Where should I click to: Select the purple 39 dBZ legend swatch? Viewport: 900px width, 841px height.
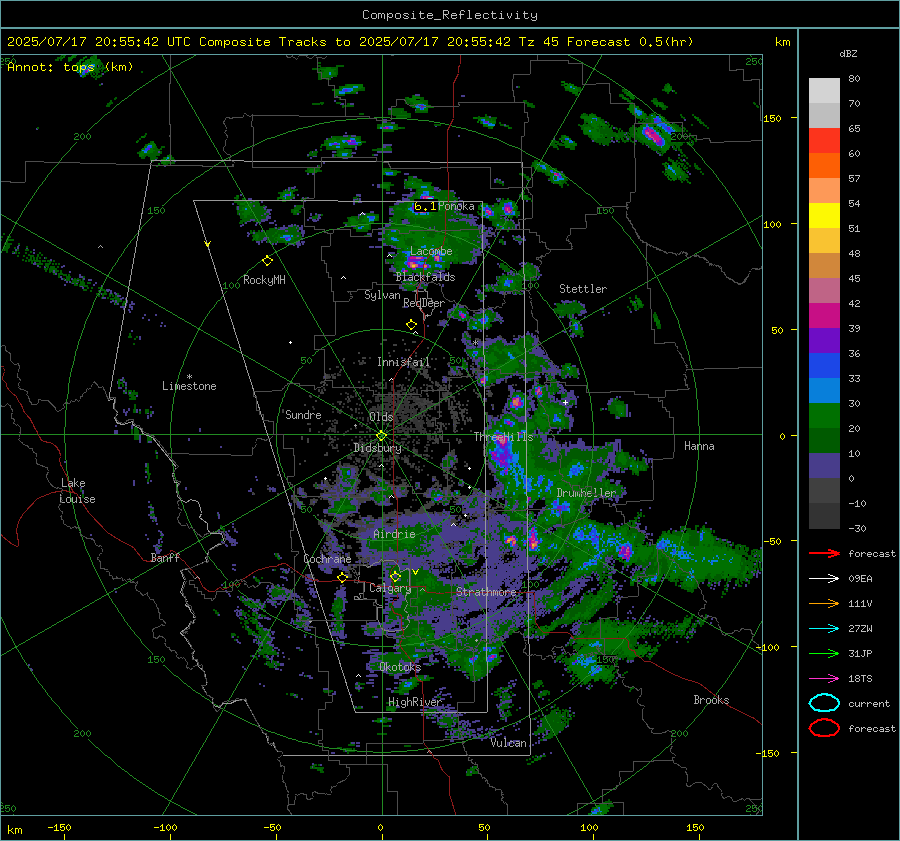tap(824, 340)
